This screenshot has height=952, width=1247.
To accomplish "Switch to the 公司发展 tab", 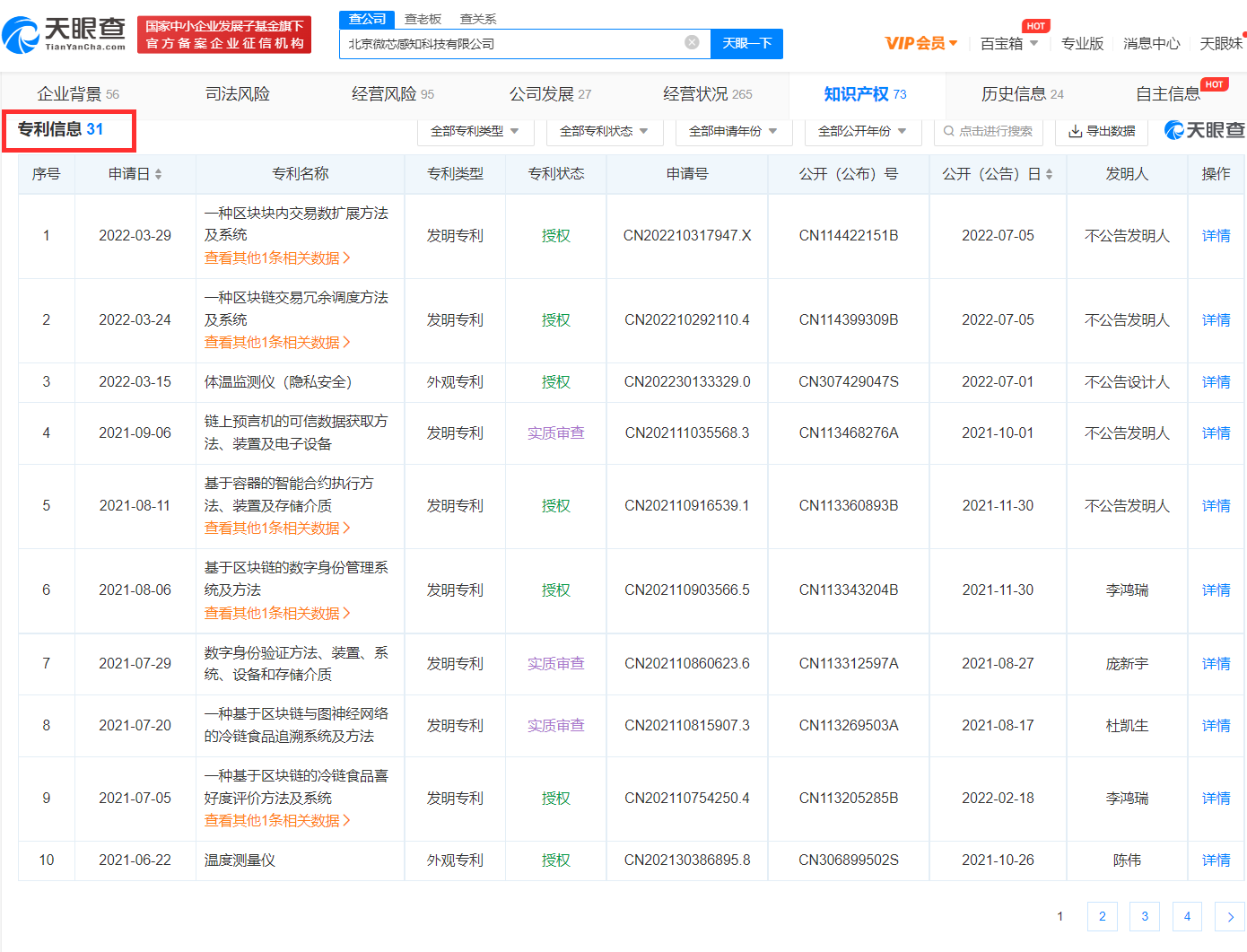I will 550,94.
